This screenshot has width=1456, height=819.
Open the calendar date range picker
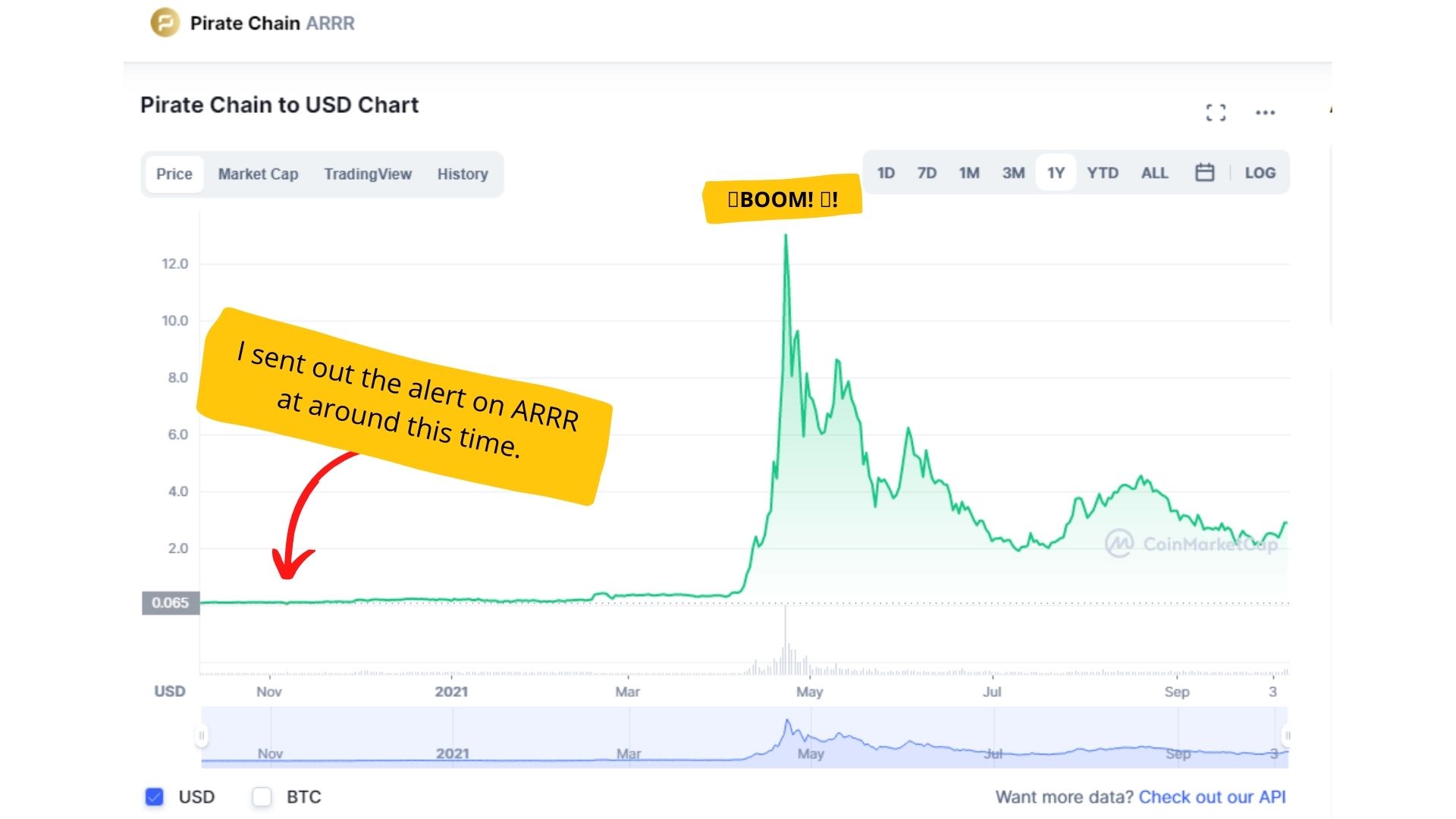click(x=1204, y=173)
